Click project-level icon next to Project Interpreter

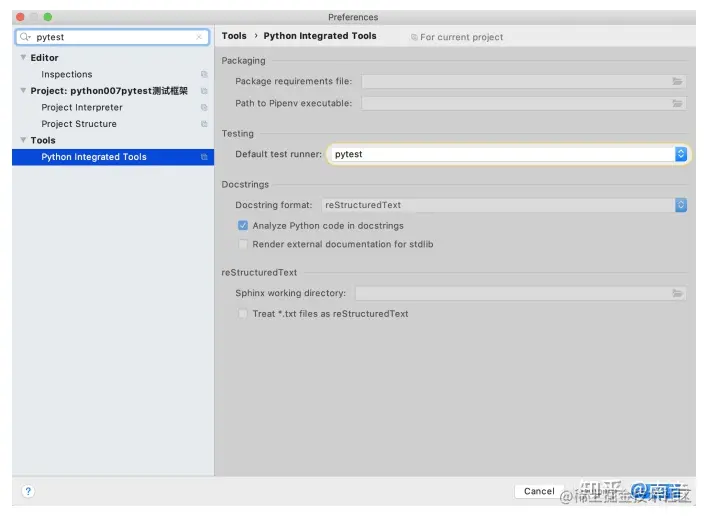pos(204,107)
